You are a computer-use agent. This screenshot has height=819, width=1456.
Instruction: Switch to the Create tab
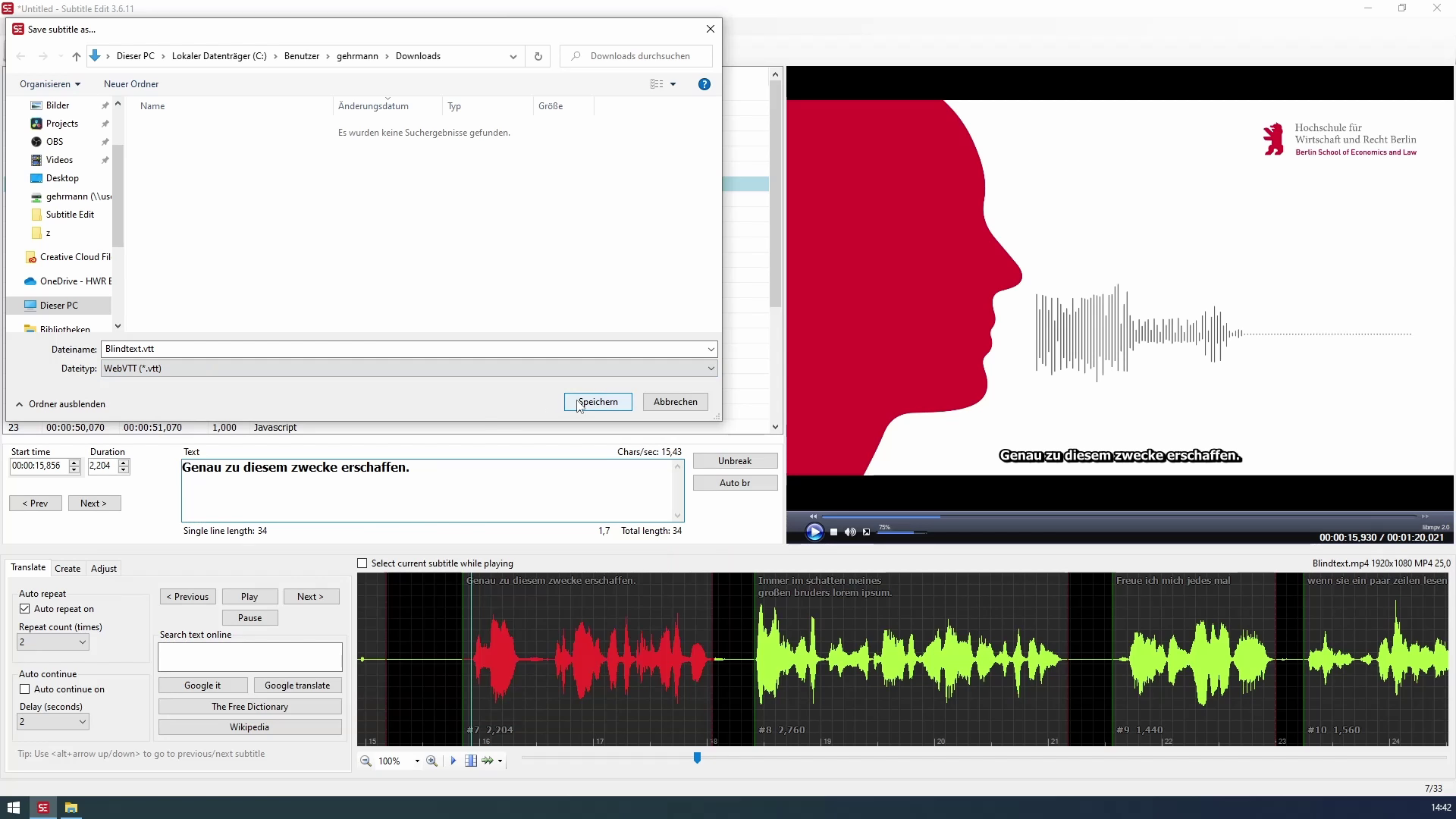(67, 568)
